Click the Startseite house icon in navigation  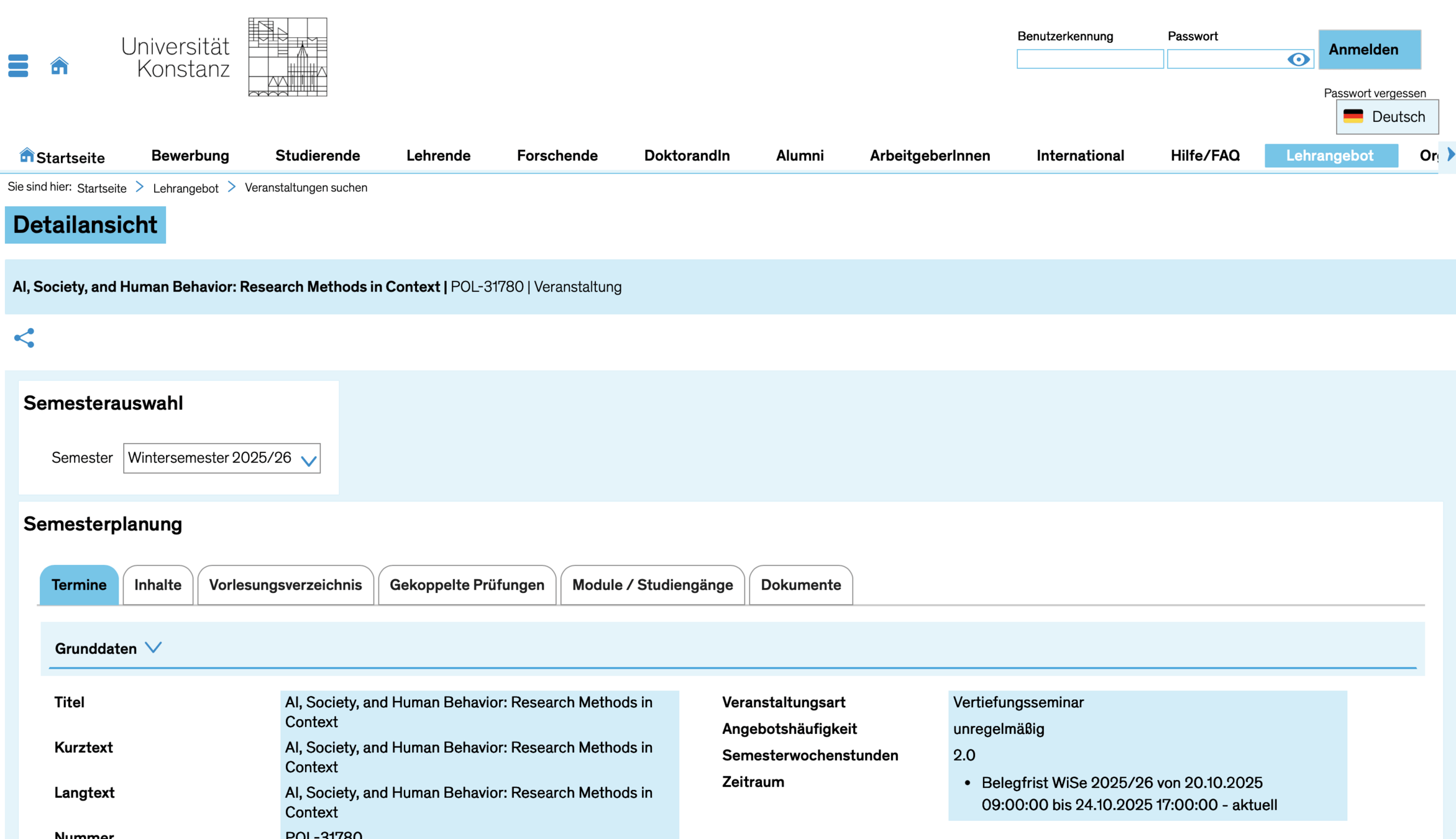(x=27, y=155)
